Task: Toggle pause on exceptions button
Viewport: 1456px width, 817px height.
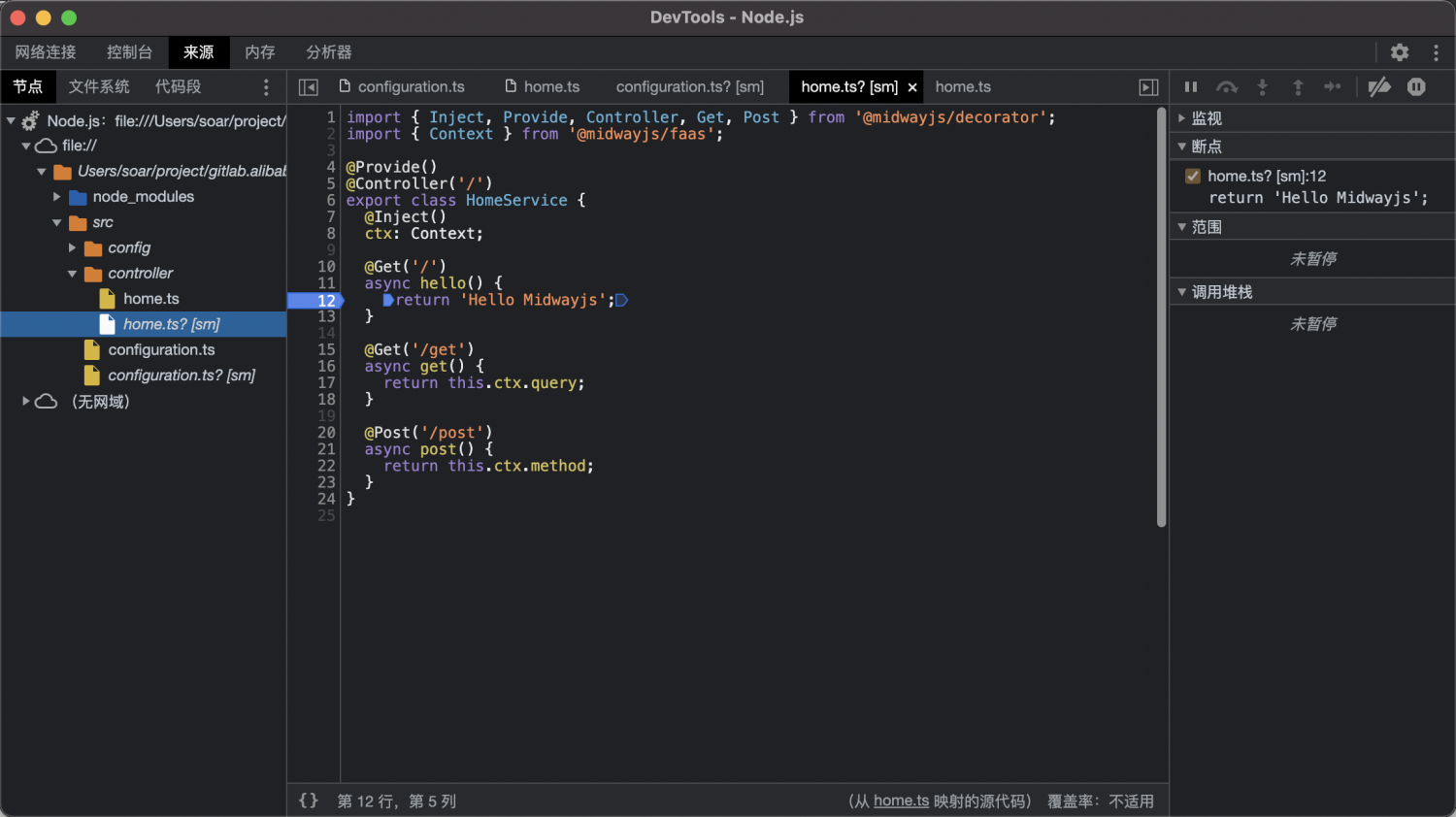Action: click(x=1416, y=87)
